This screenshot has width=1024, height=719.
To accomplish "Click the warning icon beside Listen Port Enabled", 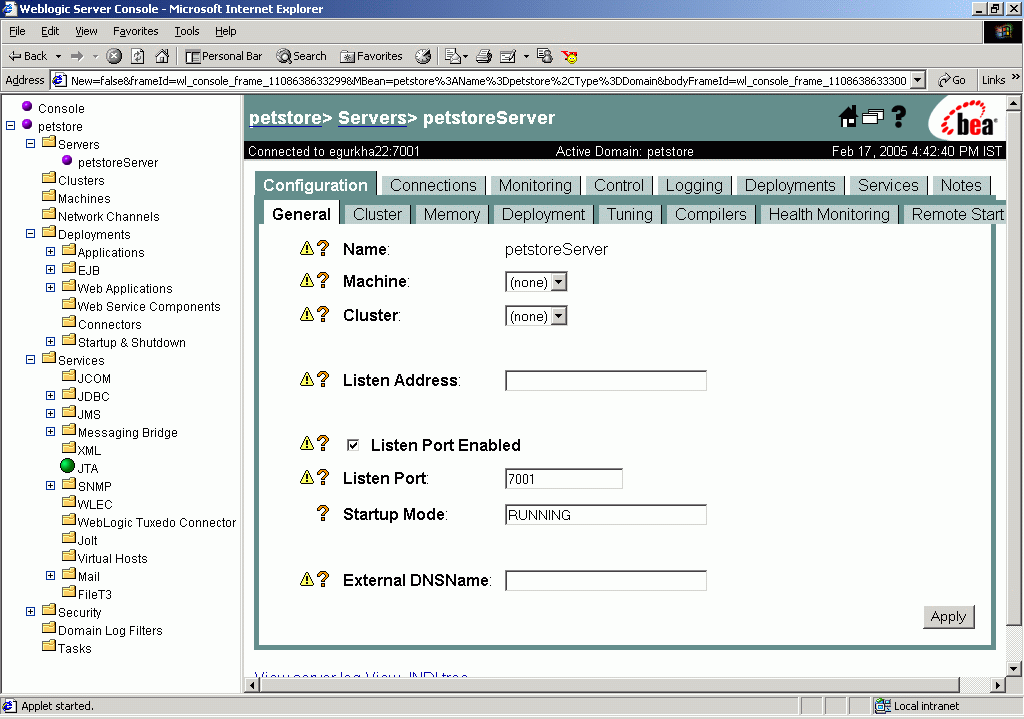I will coord(307,443).
